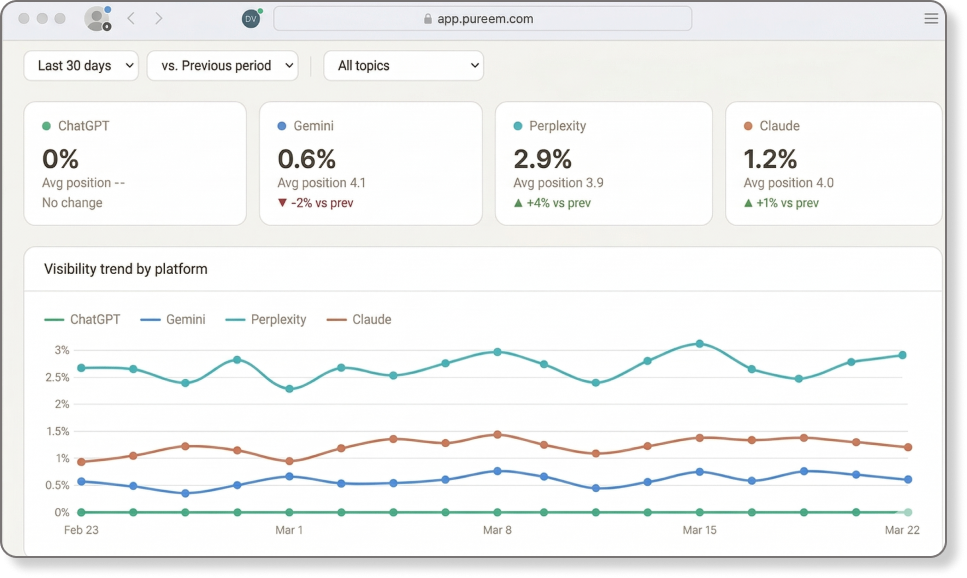Click the orange status dot on the Claude card
Viewport: 967px width, 578px height.
pos(746,126)
